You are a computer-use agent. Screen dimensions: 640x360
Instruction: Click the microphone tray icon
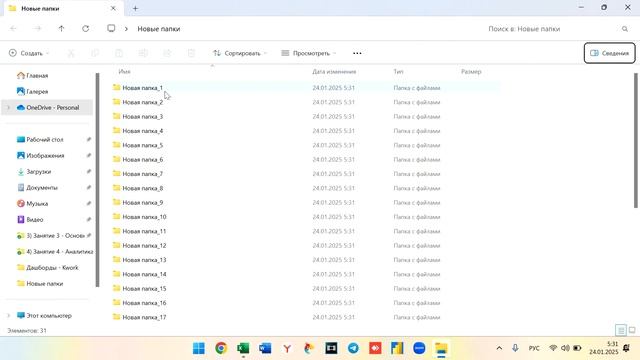coord(515,348)
